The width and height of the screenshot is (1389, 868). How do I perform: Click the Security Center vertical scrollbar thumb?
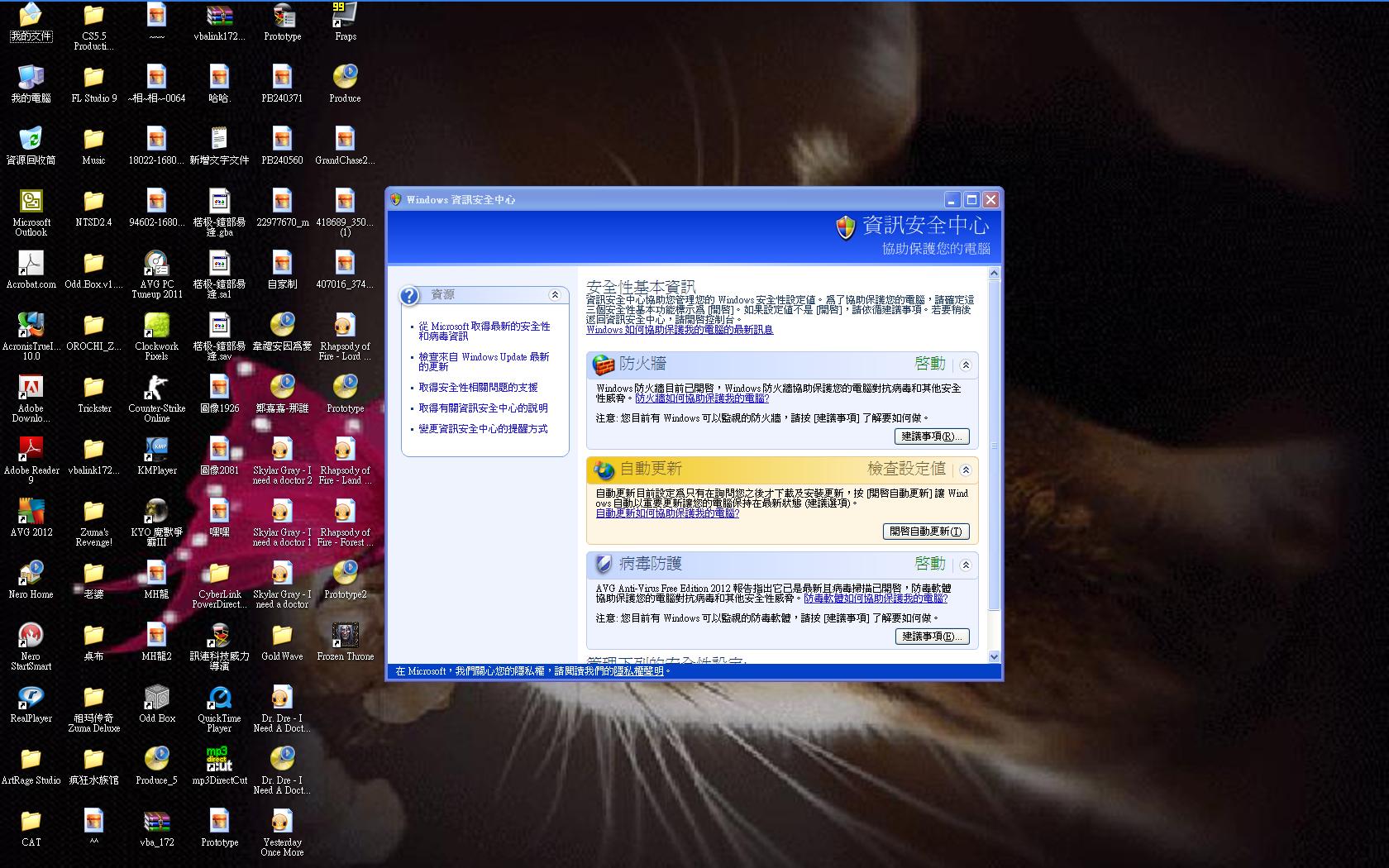pos(994,445)
